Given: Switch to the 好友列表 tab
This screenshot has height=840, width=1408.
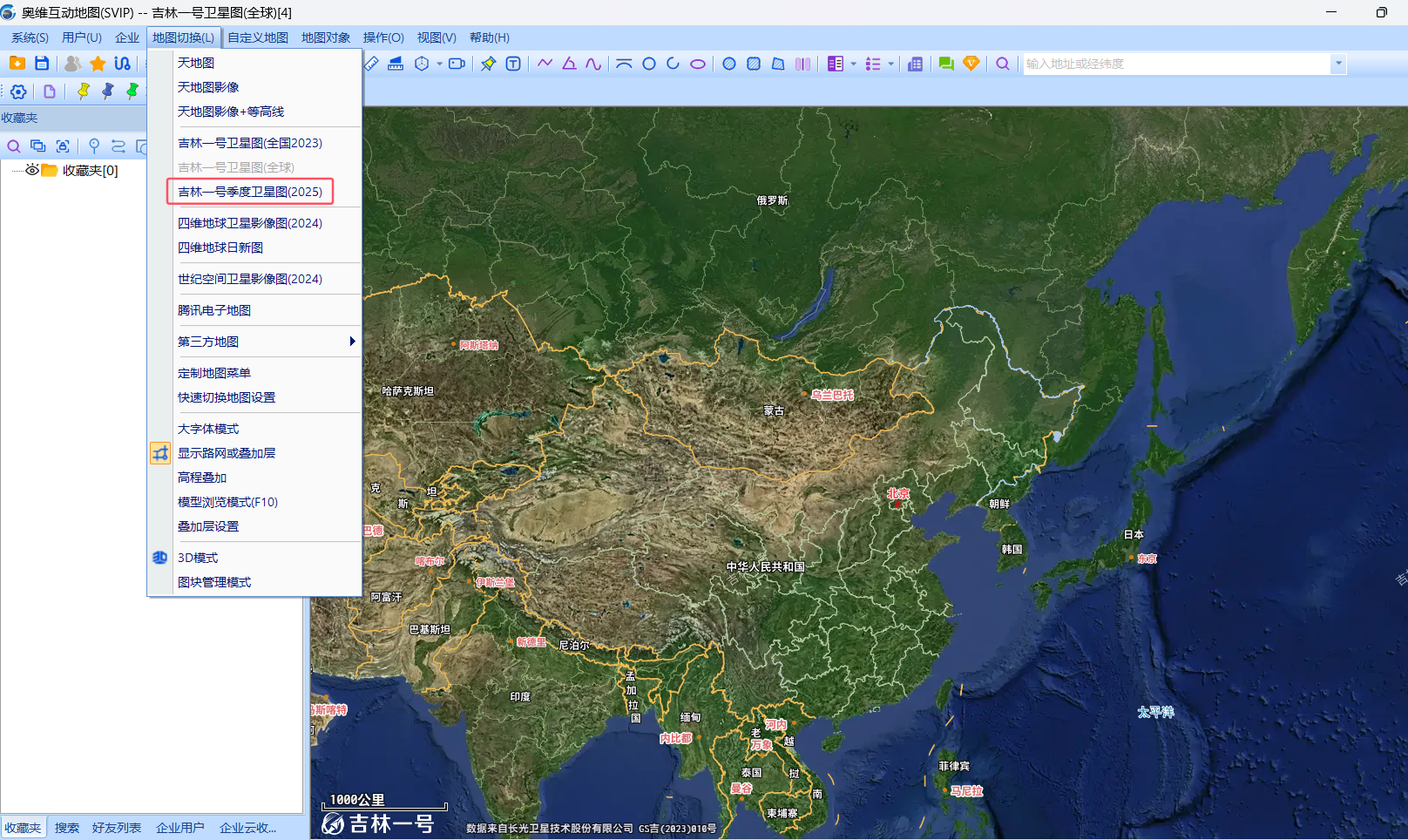Looking at the screenshot, I should click(x=117, y=828).
